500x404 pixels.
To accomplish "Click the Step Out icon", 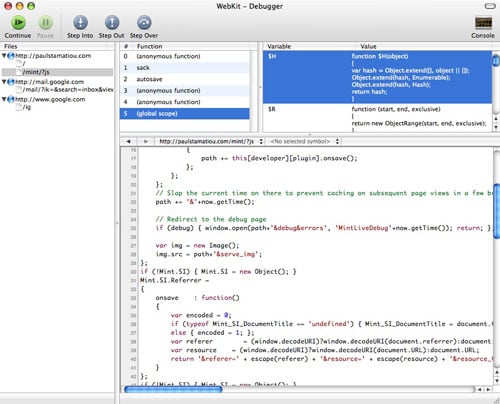I will [x=112, y=23].
